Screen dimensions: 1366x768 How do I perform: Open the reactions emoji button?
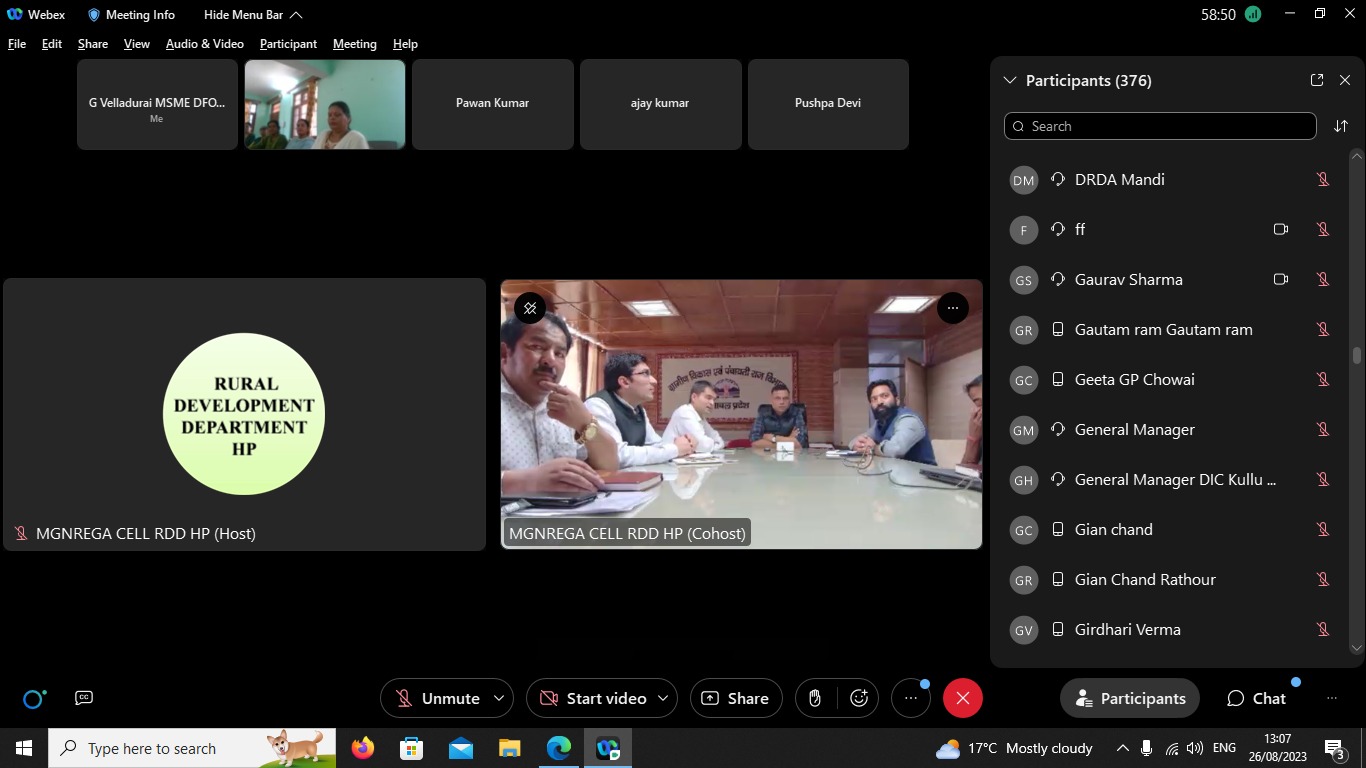[859, 698]
